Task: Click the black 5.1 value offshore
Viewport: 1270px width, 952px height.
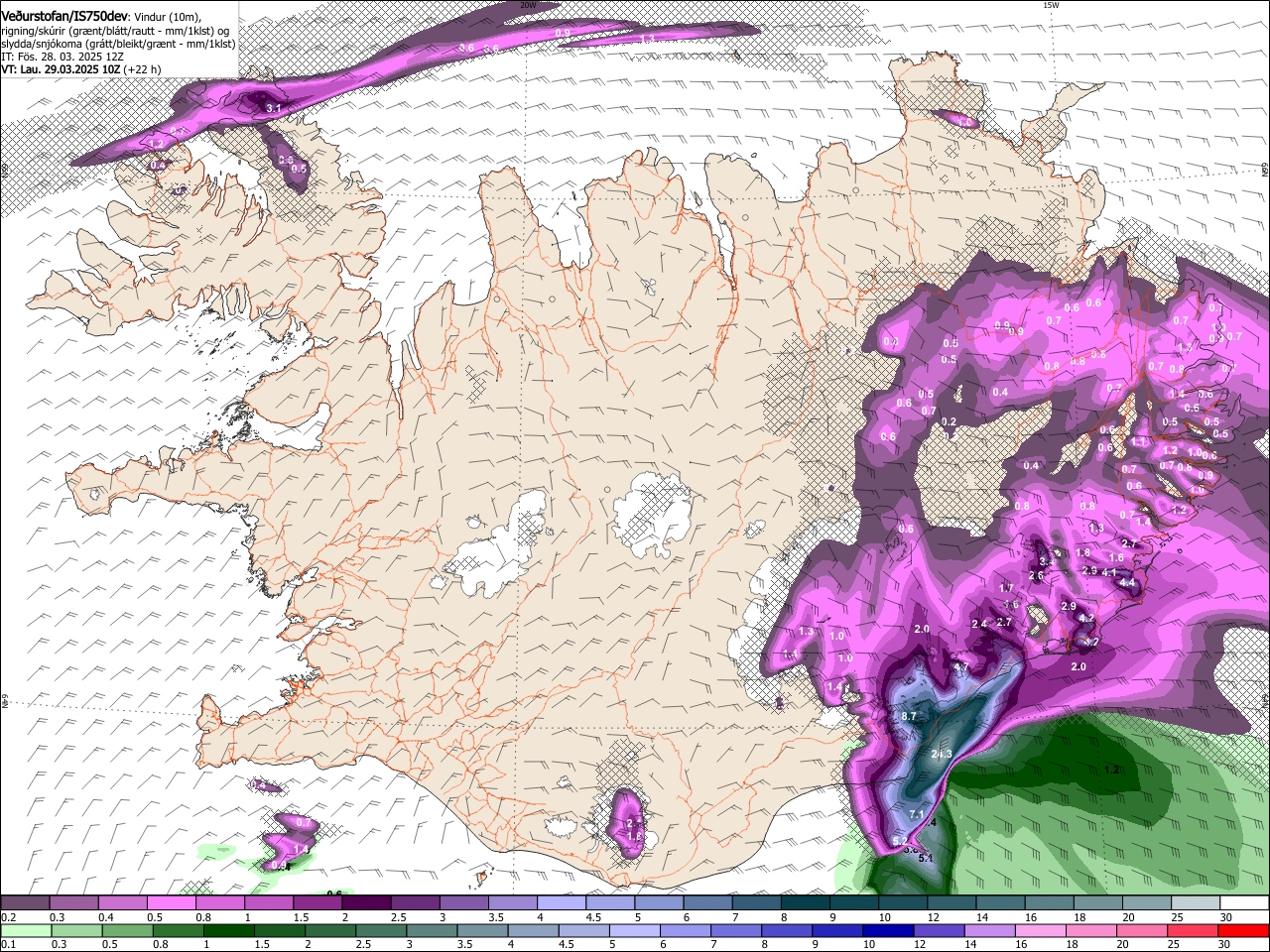Action: click(x=927, y=857)
